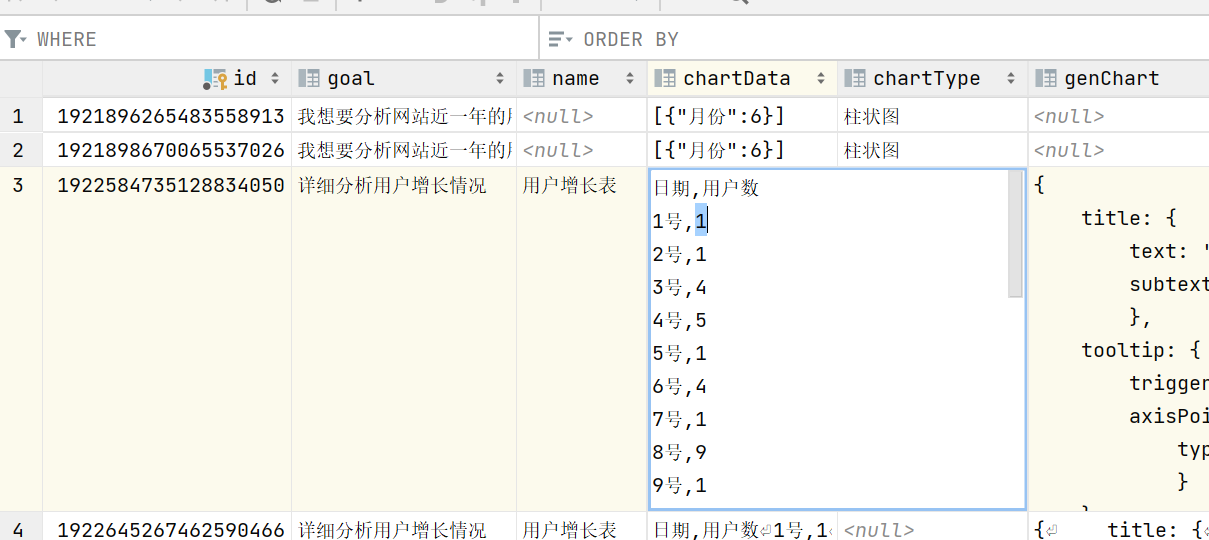Toggle sort arrows on the id column

click(x=274, y=78)
